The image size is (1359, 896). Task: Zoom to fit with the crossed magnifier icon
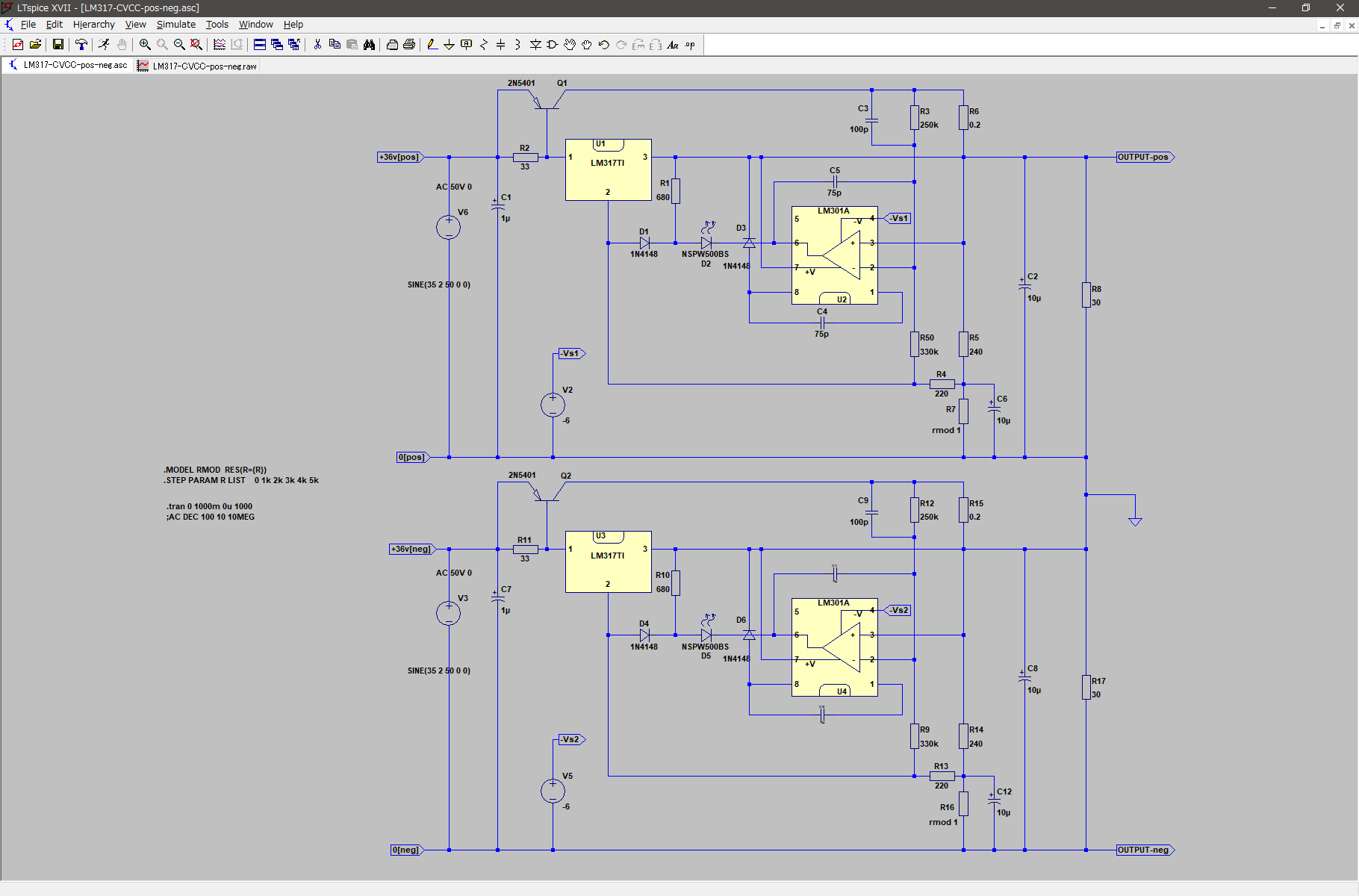[x=196, y=45]
